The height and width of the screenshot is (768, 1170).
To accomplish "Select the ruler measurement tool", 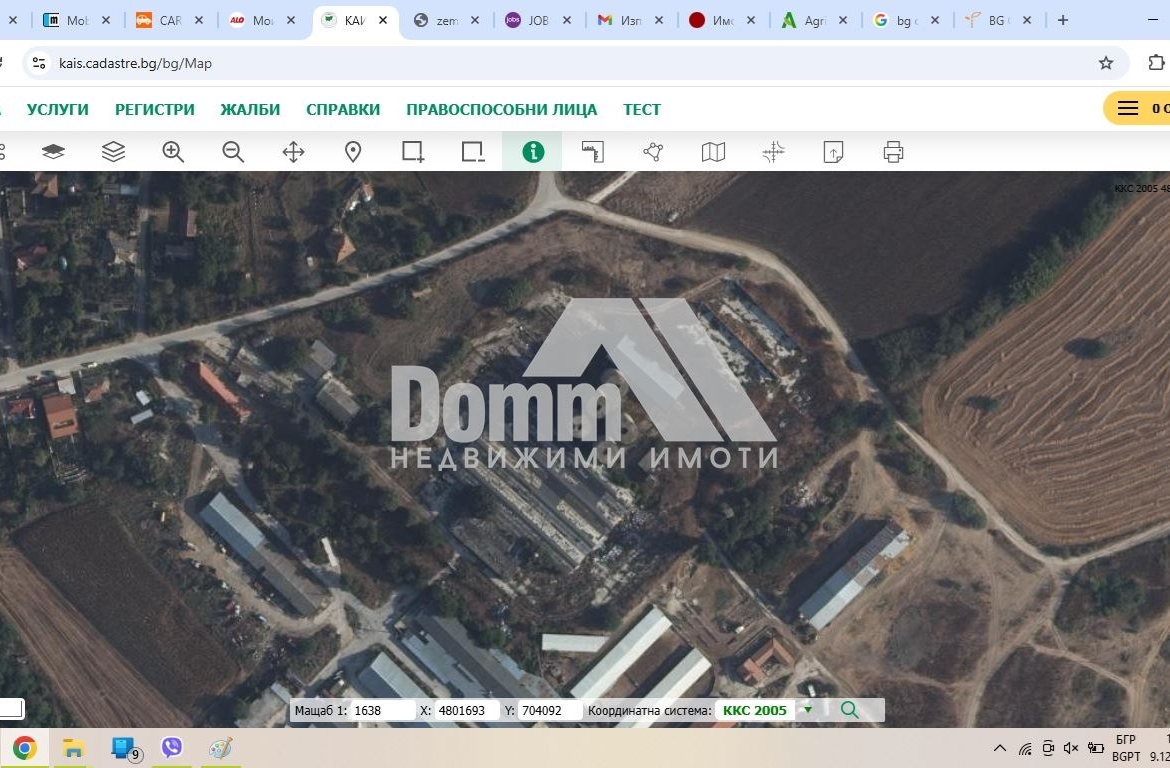I will pos(593,152).
